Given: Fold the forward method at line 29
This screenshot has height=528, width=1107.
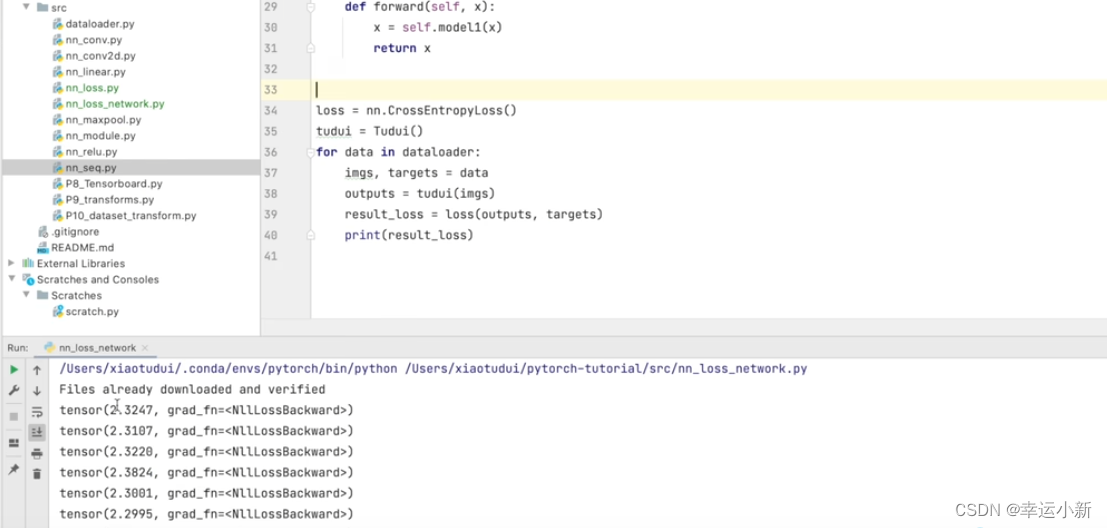Looking at the screenshot, I should point(310,6).
